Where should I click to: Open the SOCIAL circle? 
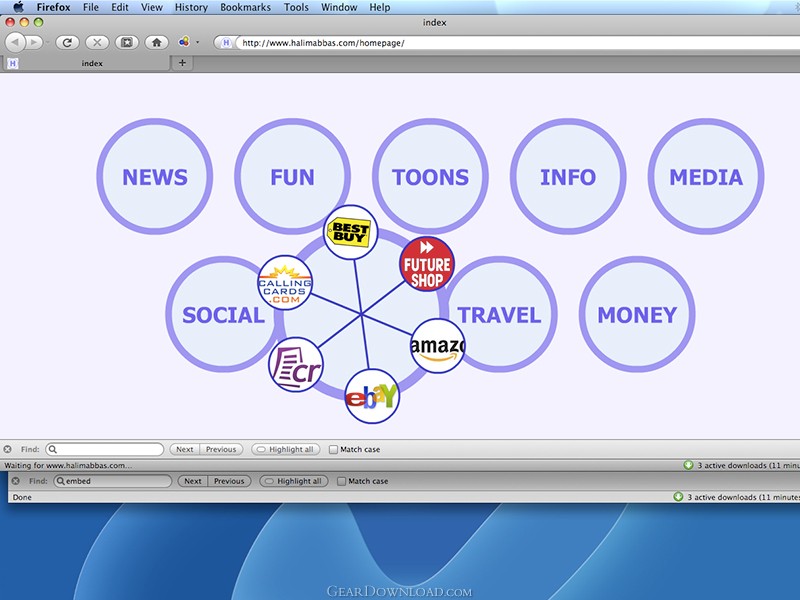coord(223,314)
